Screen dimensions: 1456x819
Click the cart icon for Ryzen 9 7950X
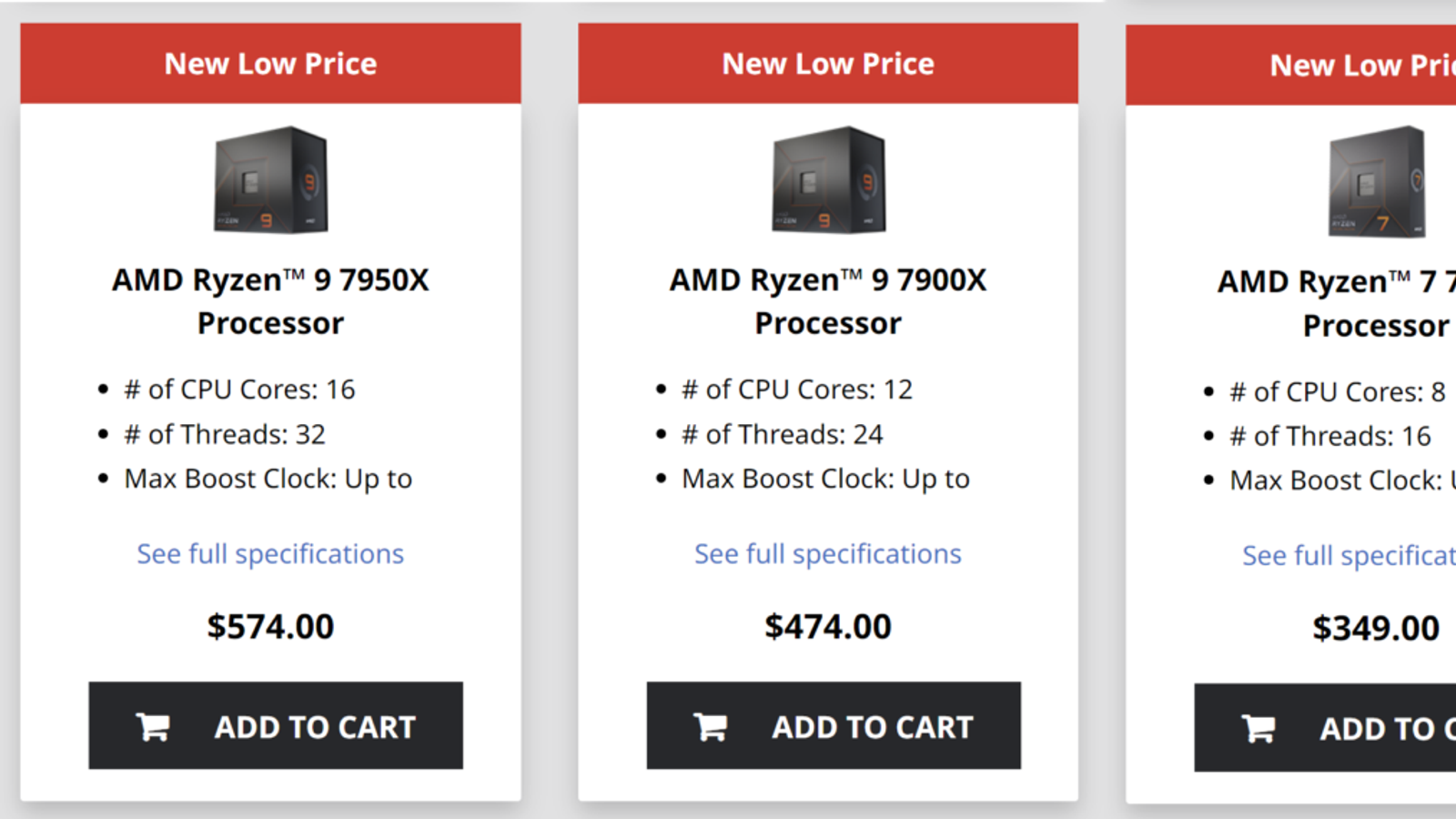pyautogui.click(x=153, y=727)
